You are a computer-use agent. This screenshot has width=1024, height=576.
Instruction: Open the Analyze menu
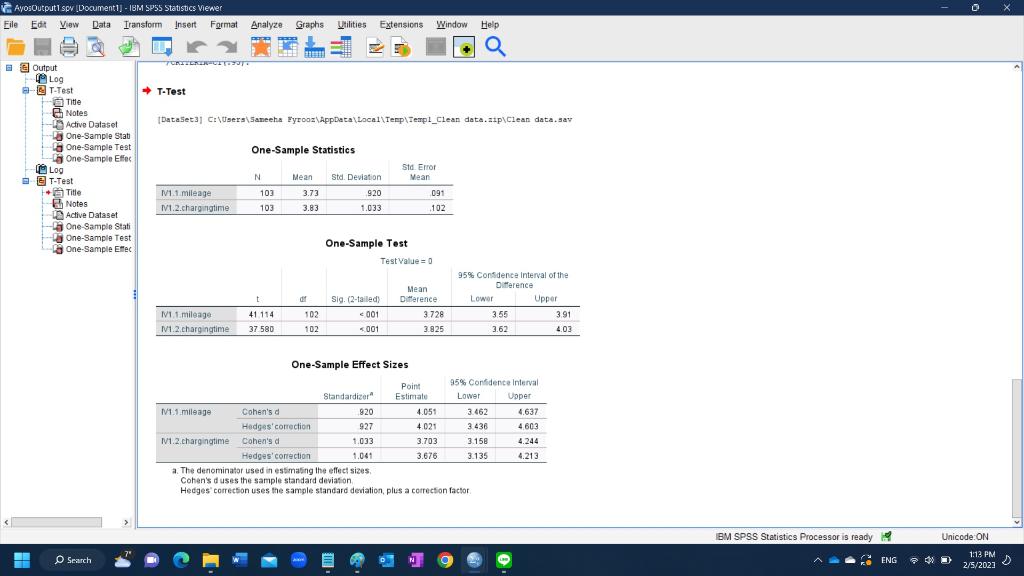click(266, 24)
